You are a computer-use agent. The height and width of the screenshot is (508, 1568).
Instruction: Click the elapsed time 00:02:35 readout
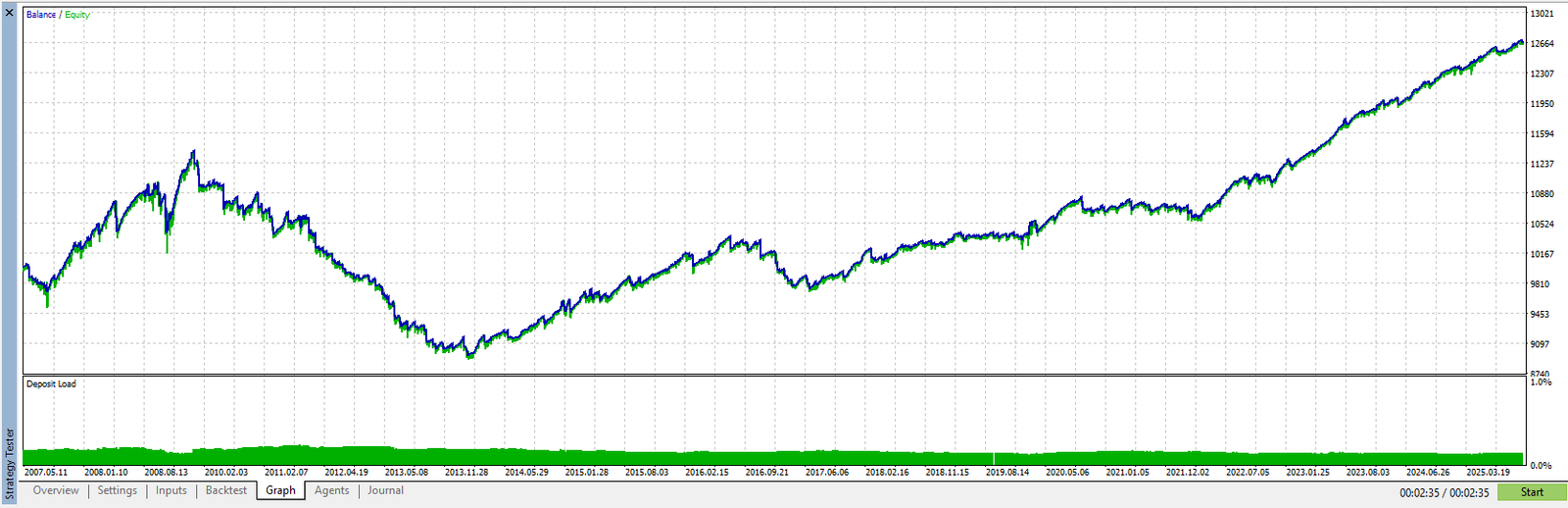click(x=1420, y=493)
